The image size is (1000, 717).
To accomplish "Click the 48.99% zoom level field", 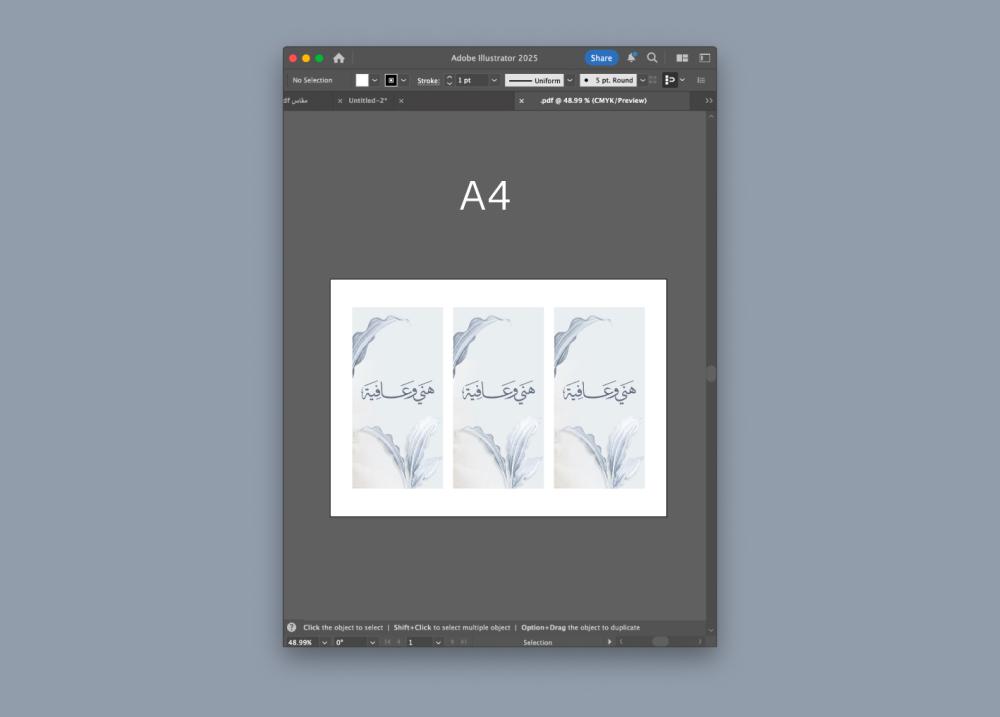I will pos(300,642).
